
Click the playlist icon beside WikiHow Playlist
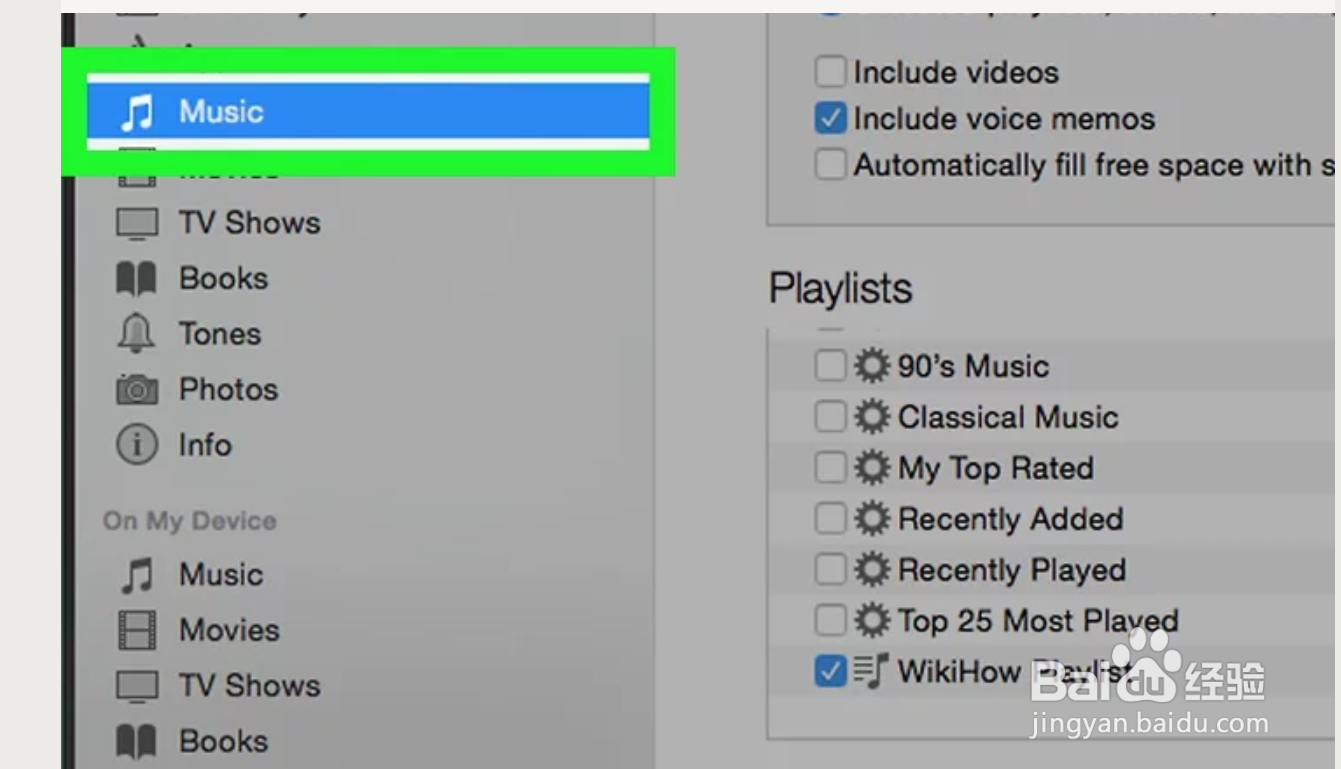coord(871,672)
